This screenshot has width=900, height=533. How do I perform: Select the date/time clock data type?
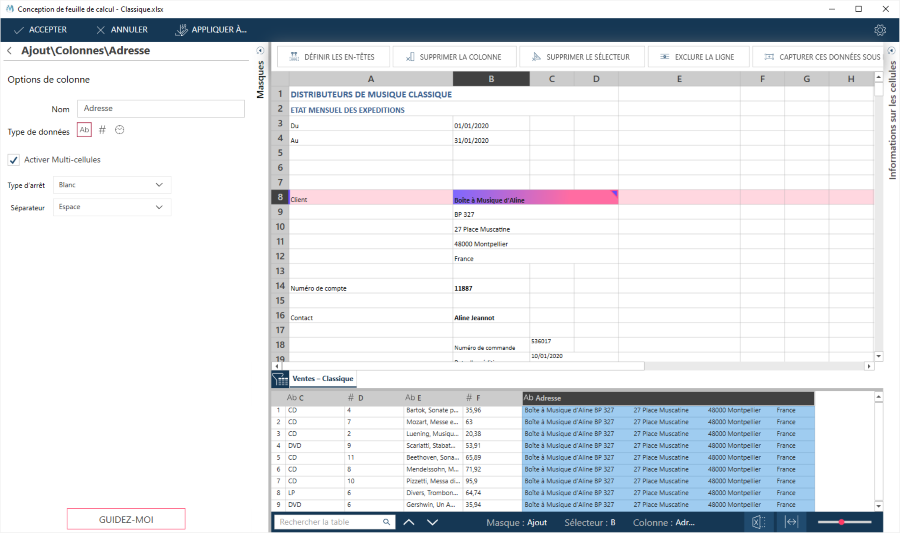pyautogui.click(x=119, y=130)
